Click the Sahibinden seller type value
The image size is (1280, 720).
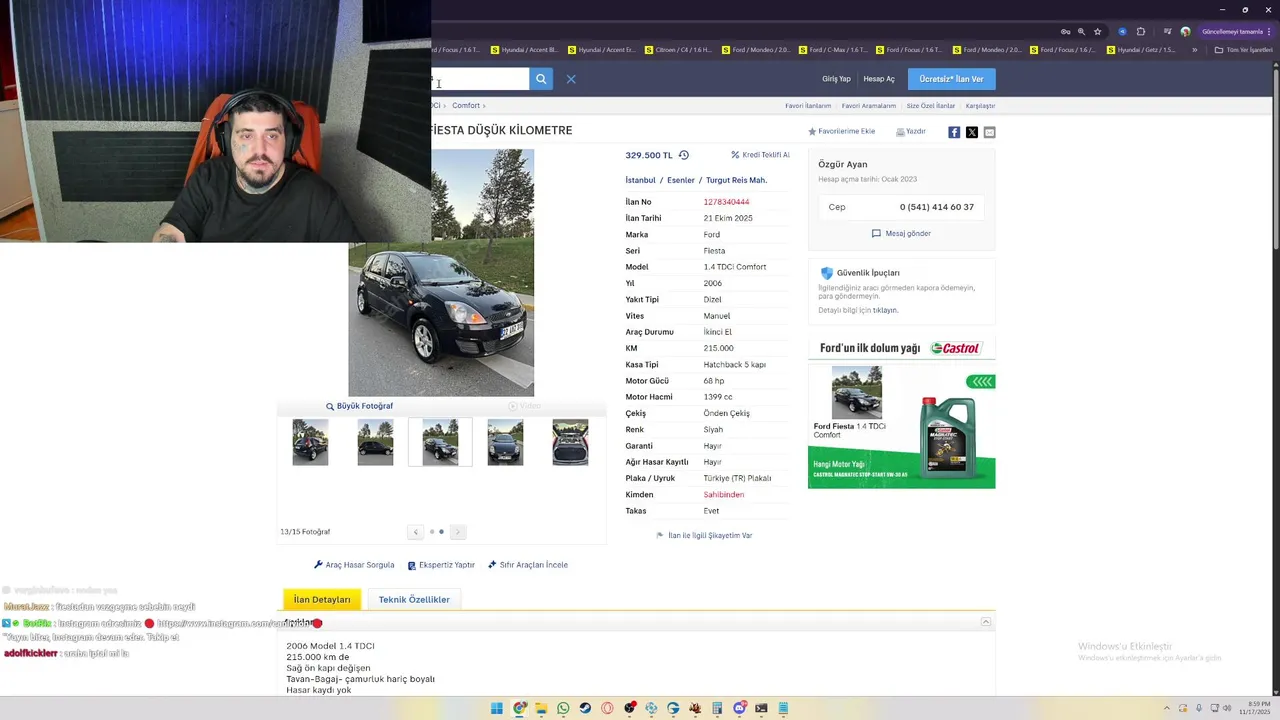click(723, 495)
